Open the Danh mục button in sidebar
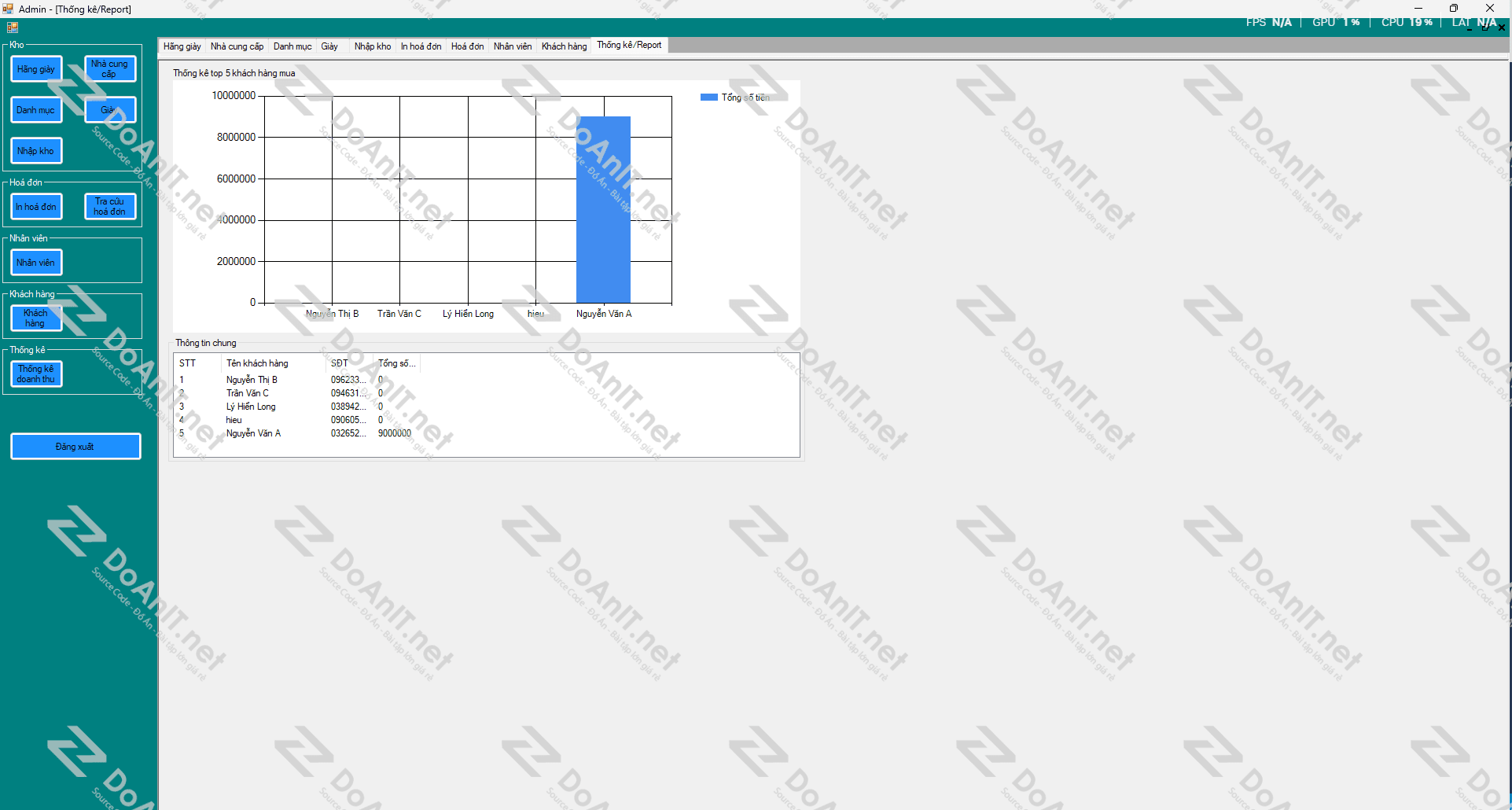Viewport: 1512px width, 810px height. [x=36, y=110]
